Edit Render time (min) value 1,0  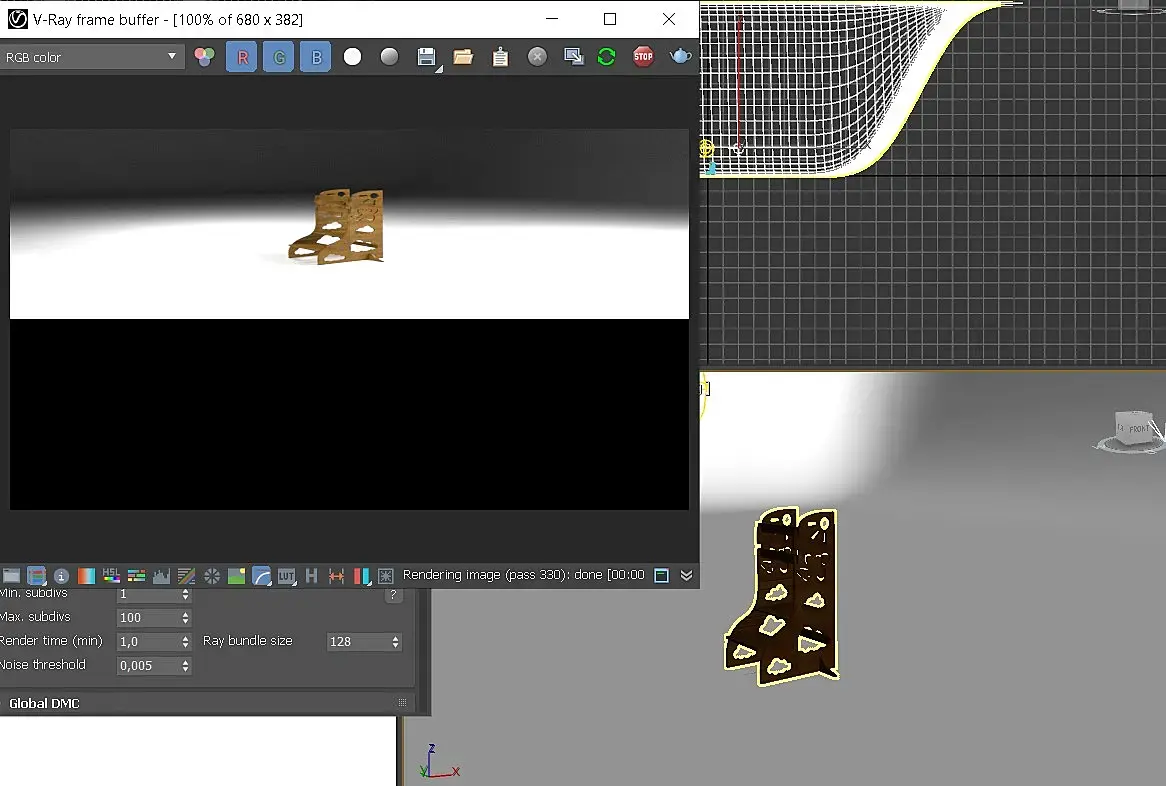pos(148,642)
